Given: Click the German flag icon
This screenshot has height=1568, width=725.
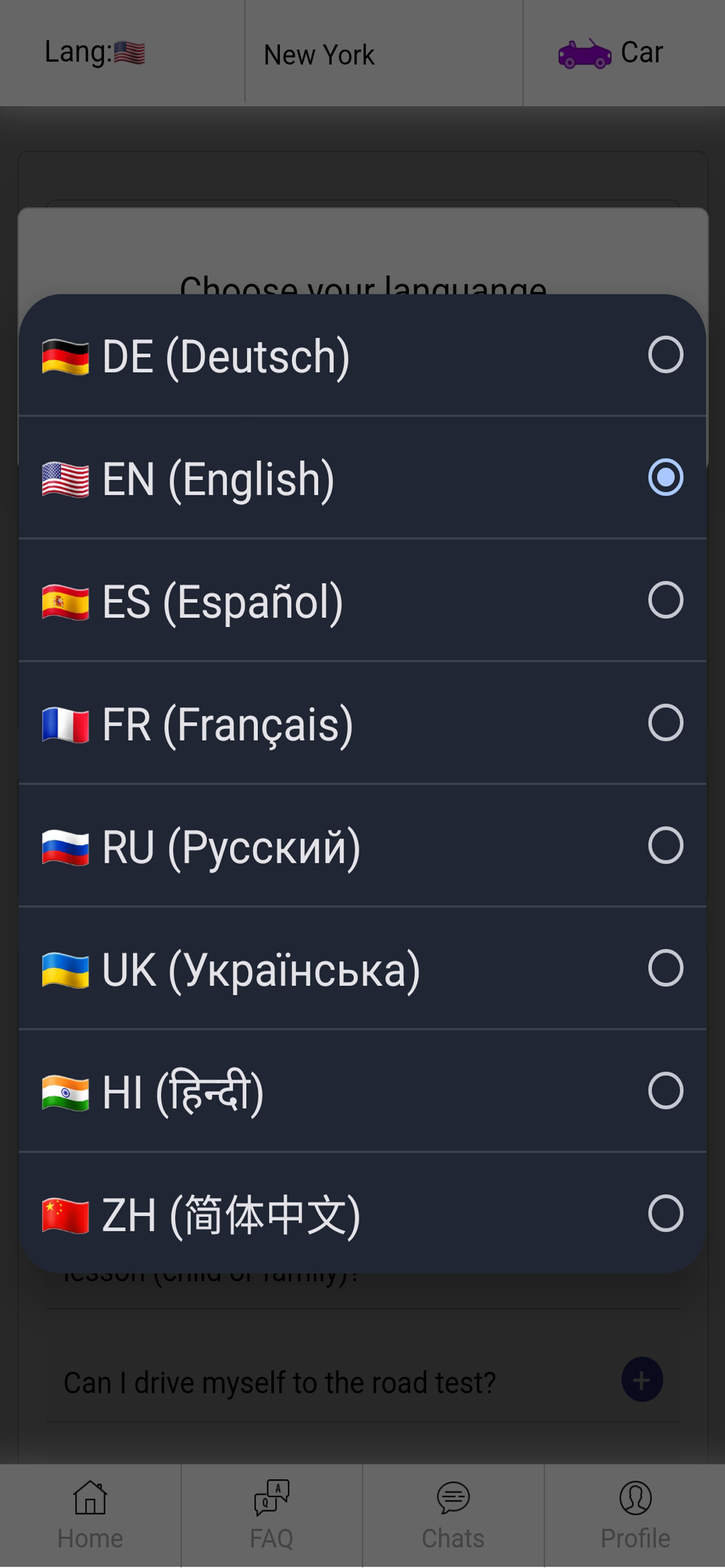Looking at the screenshot, I should click(65, 357).
